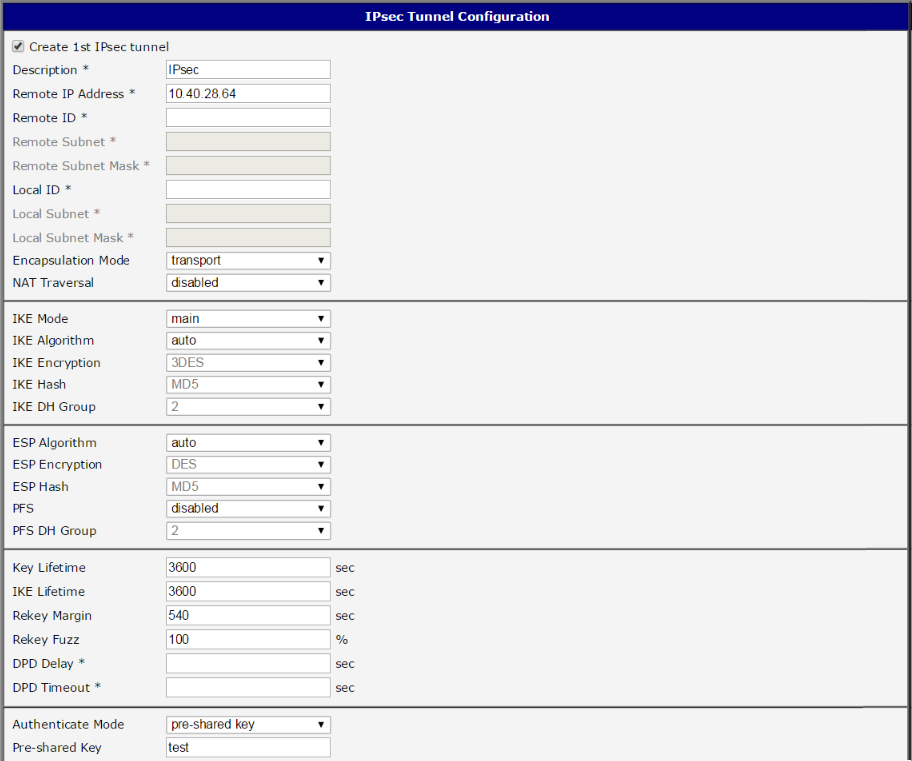Click the Key Lifetime input field
The width and height of the screenshot is (912, 761).
[248, 567]
